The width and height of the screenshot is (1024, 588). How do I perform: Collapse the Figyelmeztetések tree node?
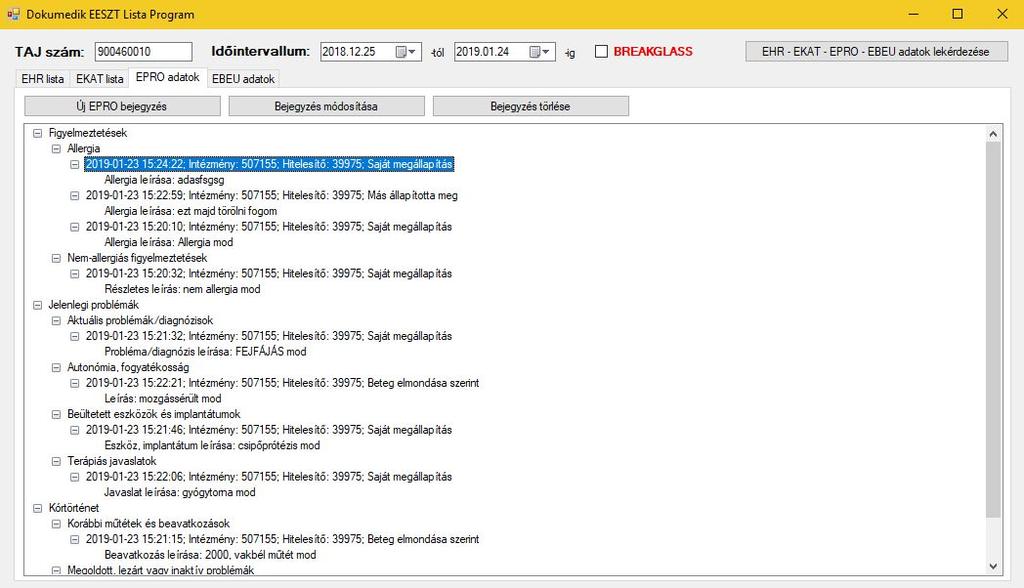pyautogui.click(x=37, y=133)
